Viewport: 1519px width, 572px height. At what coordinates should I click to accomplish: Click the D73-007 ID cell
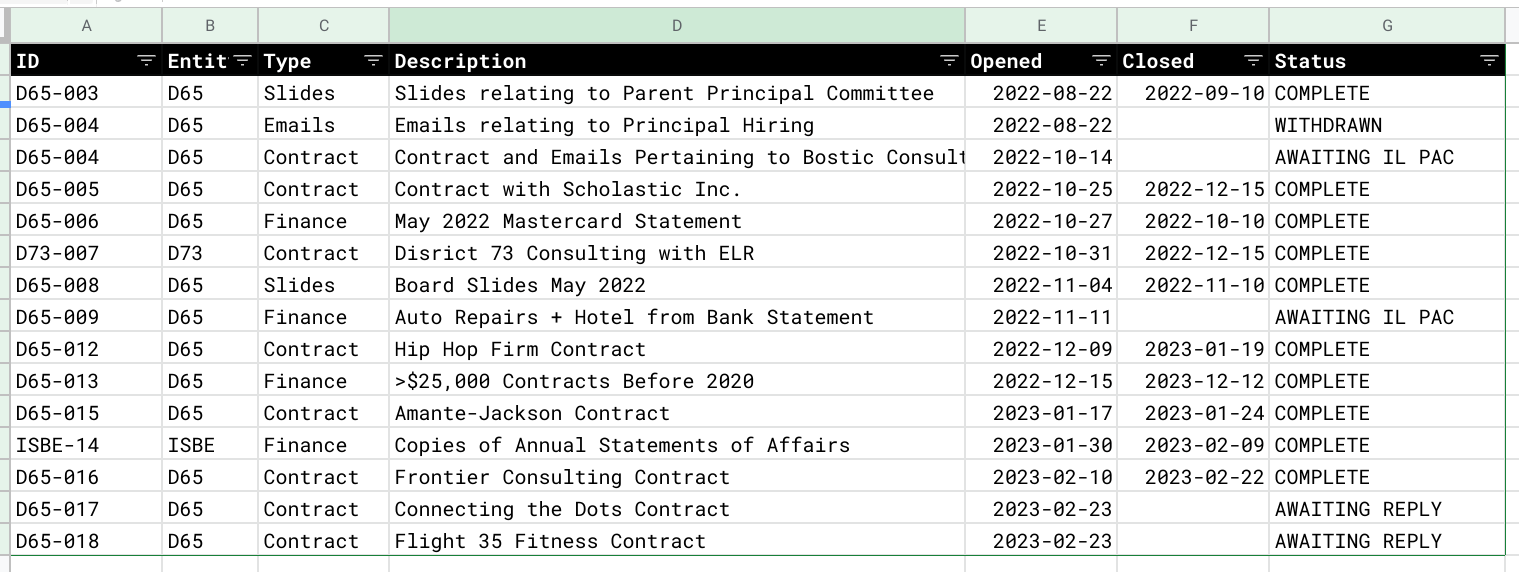[86, 253]
